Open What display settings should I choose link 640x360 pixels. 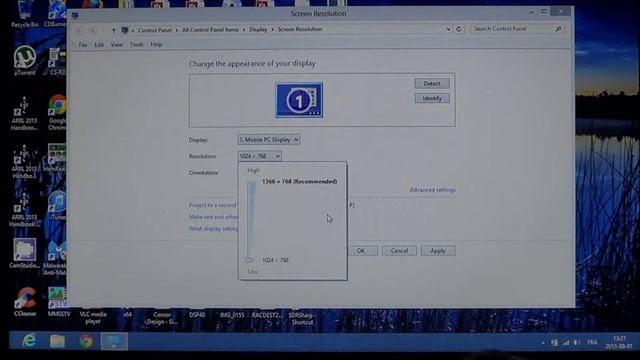point(213,229)
